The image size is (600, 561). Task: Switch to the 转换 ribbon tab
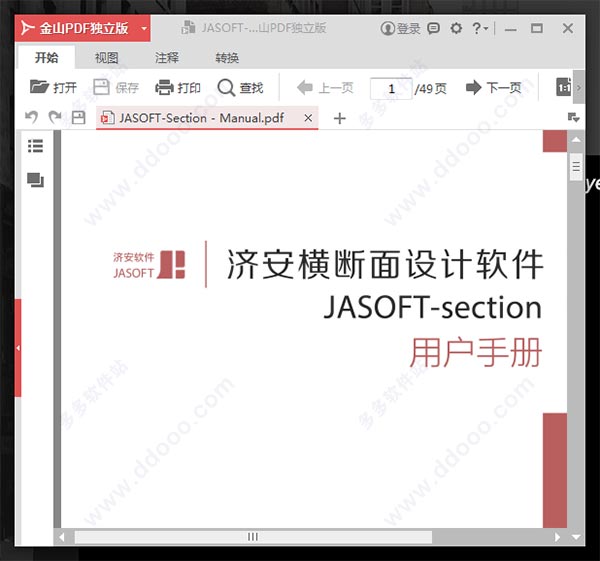click(x=227, y=58)
